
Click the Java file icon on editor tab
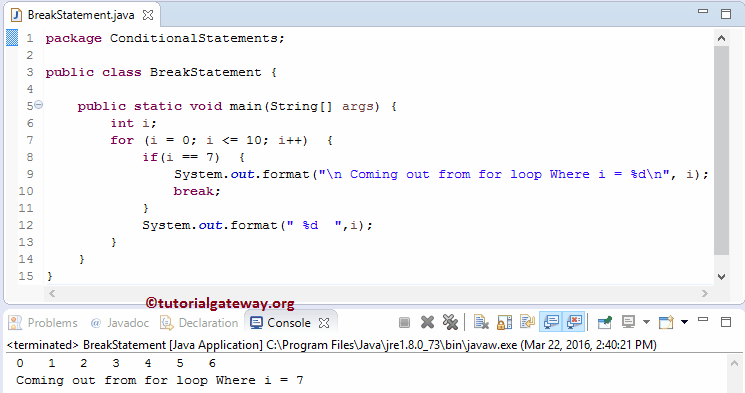(16, 15)
